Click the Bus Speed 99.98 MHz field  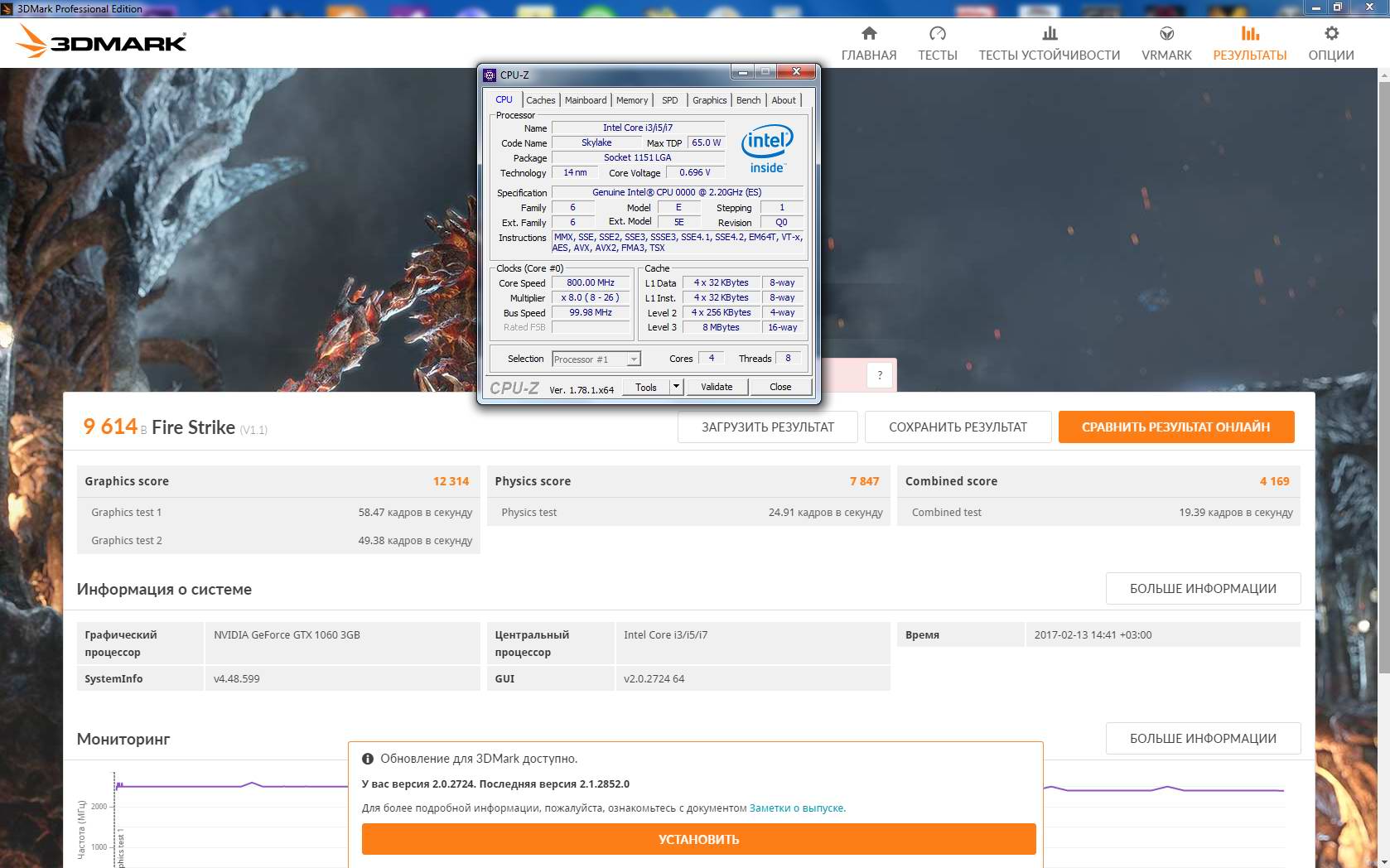pos(591,312)
